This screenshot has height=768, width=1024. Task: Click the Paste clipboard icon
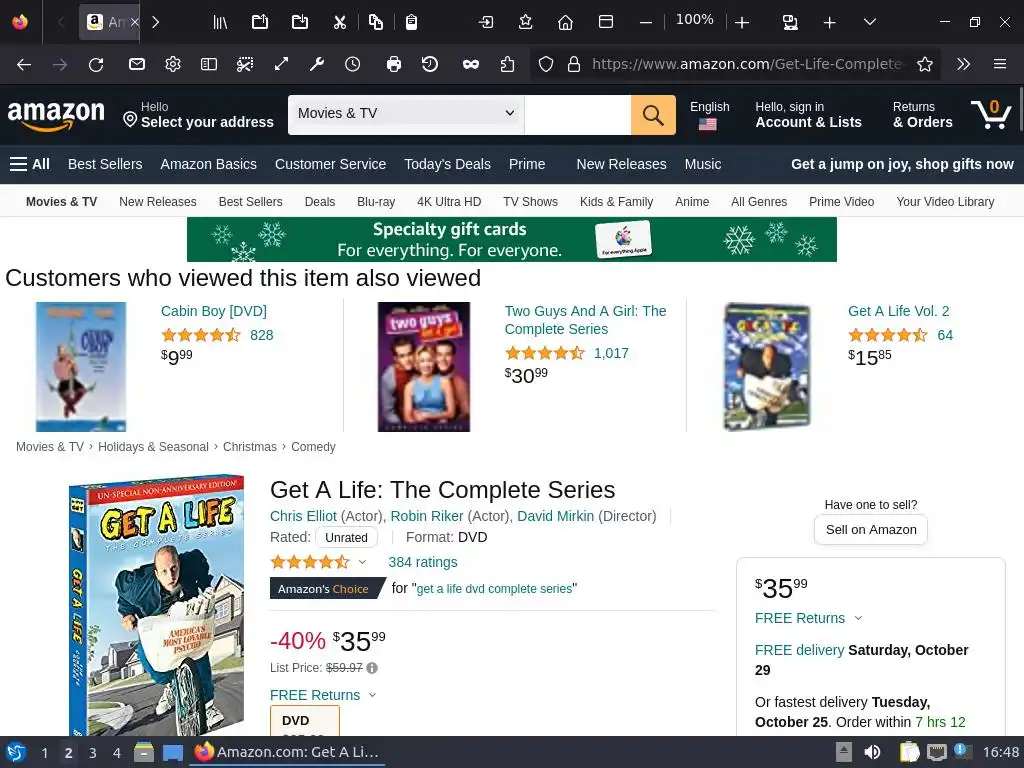(411, 22)
